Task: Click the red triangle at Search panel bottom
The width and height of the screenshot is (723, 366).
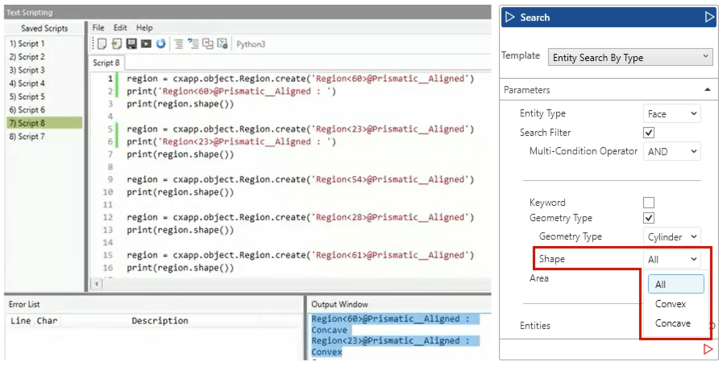Action: click(x=708, y=349)
